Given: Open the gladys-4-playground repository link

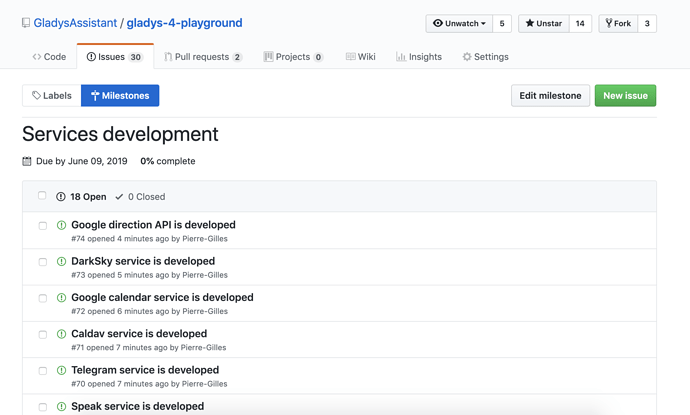Looking at the screenshot, I should [184, 23].
